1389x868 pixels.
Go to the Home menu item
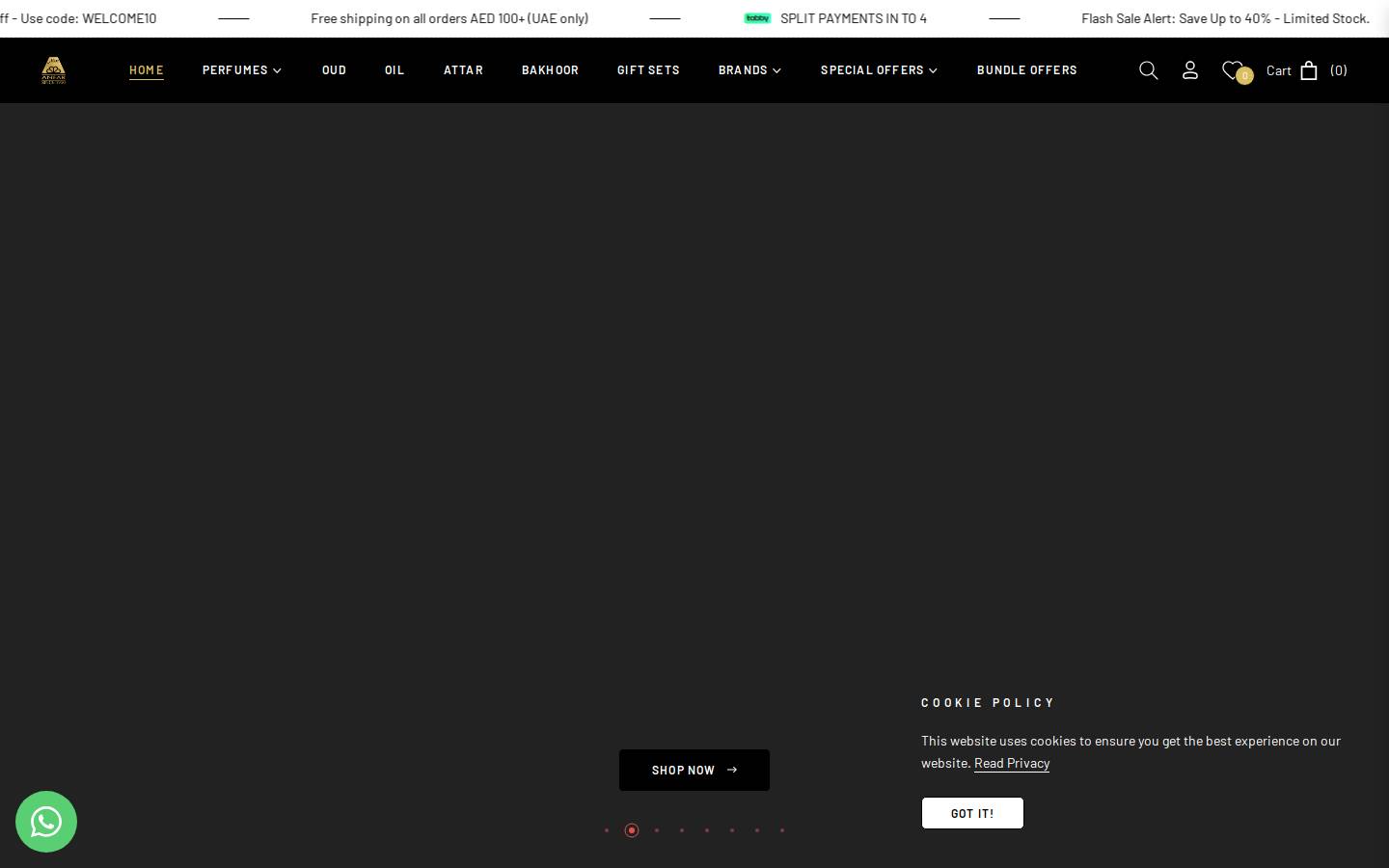point(147,69)
